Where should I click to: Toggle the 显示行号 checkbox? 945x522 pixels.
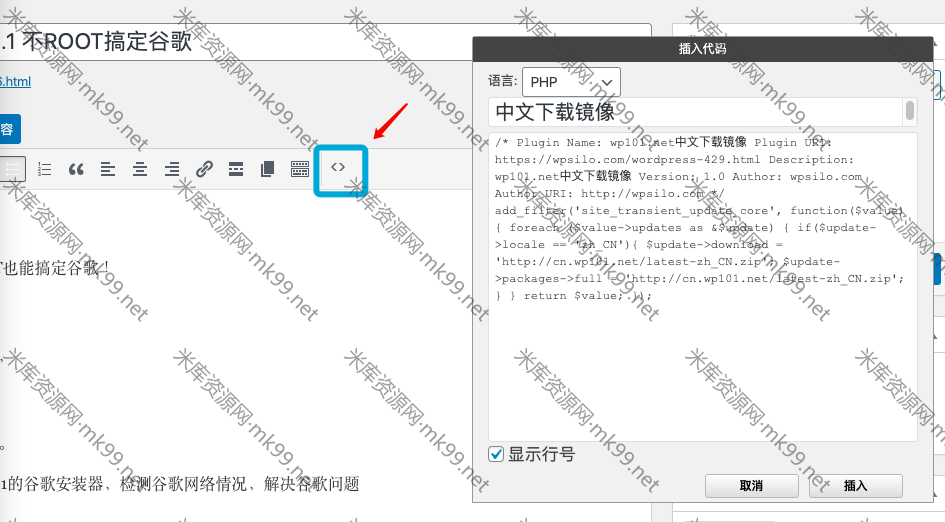click(496, 454)
